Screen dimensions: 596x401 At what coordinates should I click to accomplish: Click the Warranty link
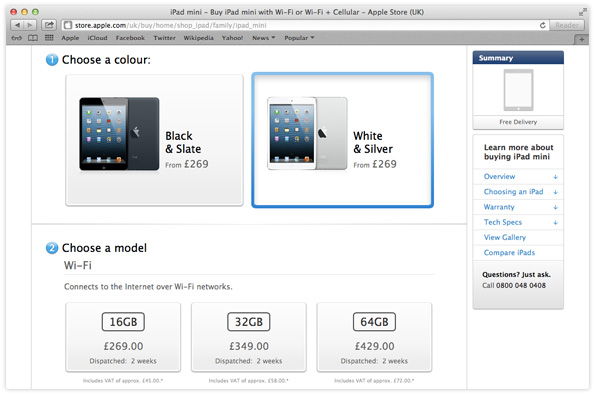pyautogui.click(x=499, y=207)
